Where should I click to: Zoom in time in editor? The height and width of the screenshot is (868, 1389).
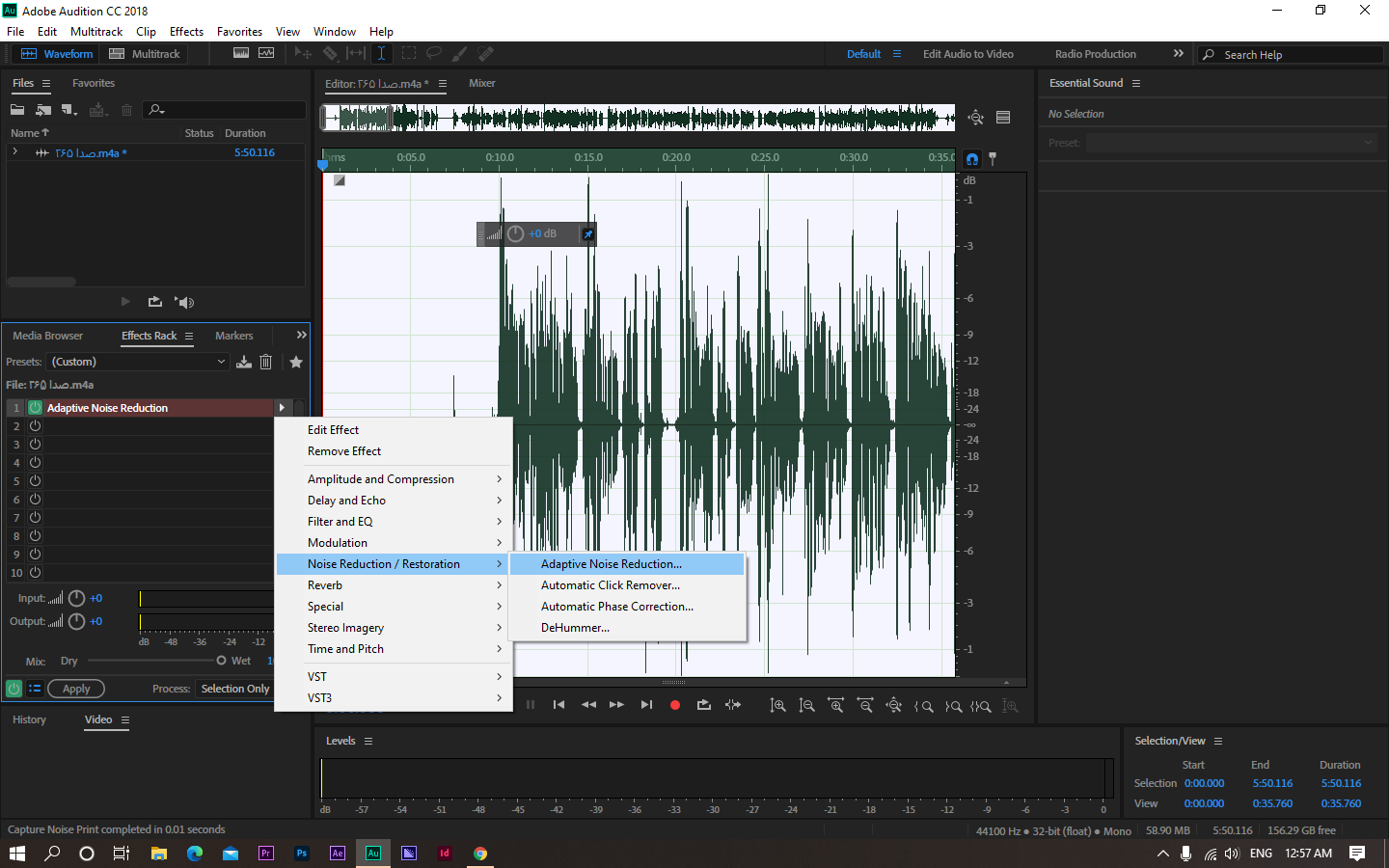[835, 706]
